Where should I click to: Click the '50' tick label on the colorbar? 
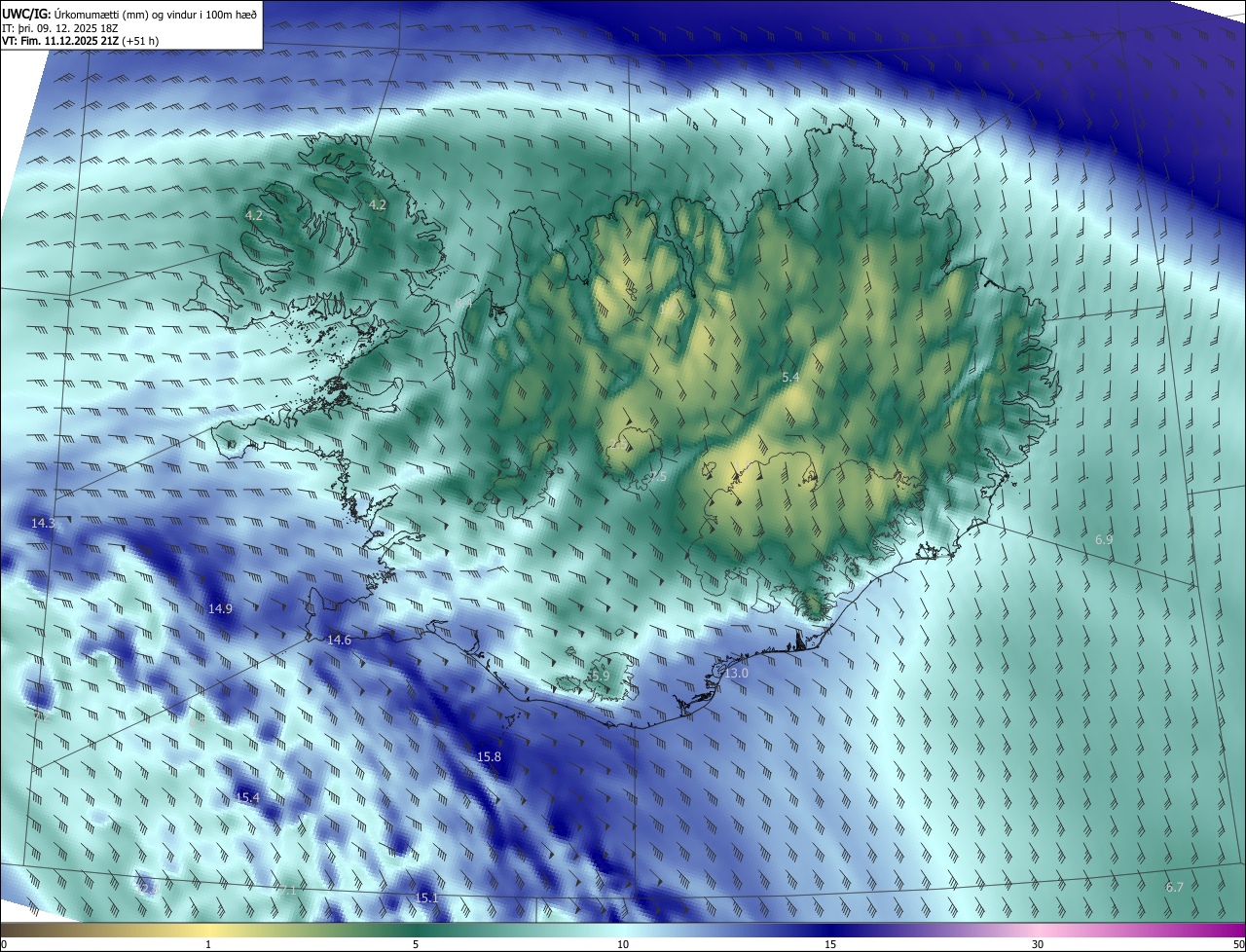pos(1238,944)
